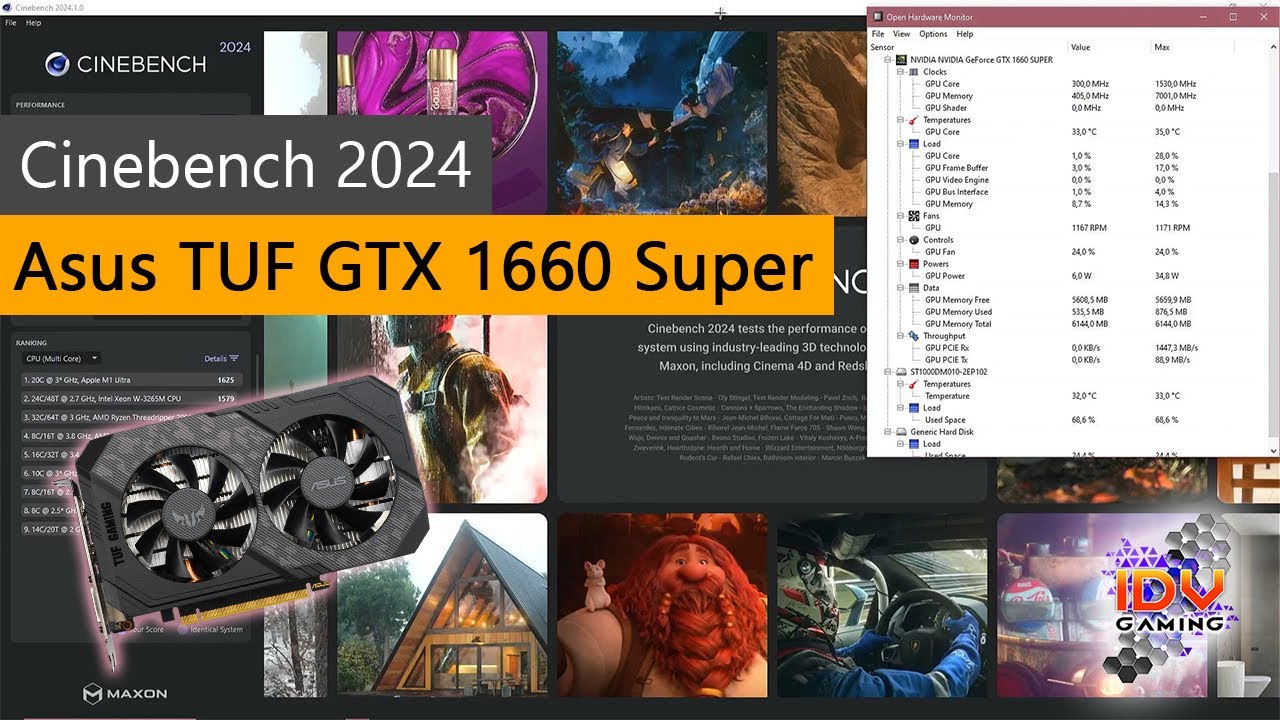Viewport: 1280px width, 720px height.
Task: Open the Help menu in Cinebench
Action: [33, 22]
